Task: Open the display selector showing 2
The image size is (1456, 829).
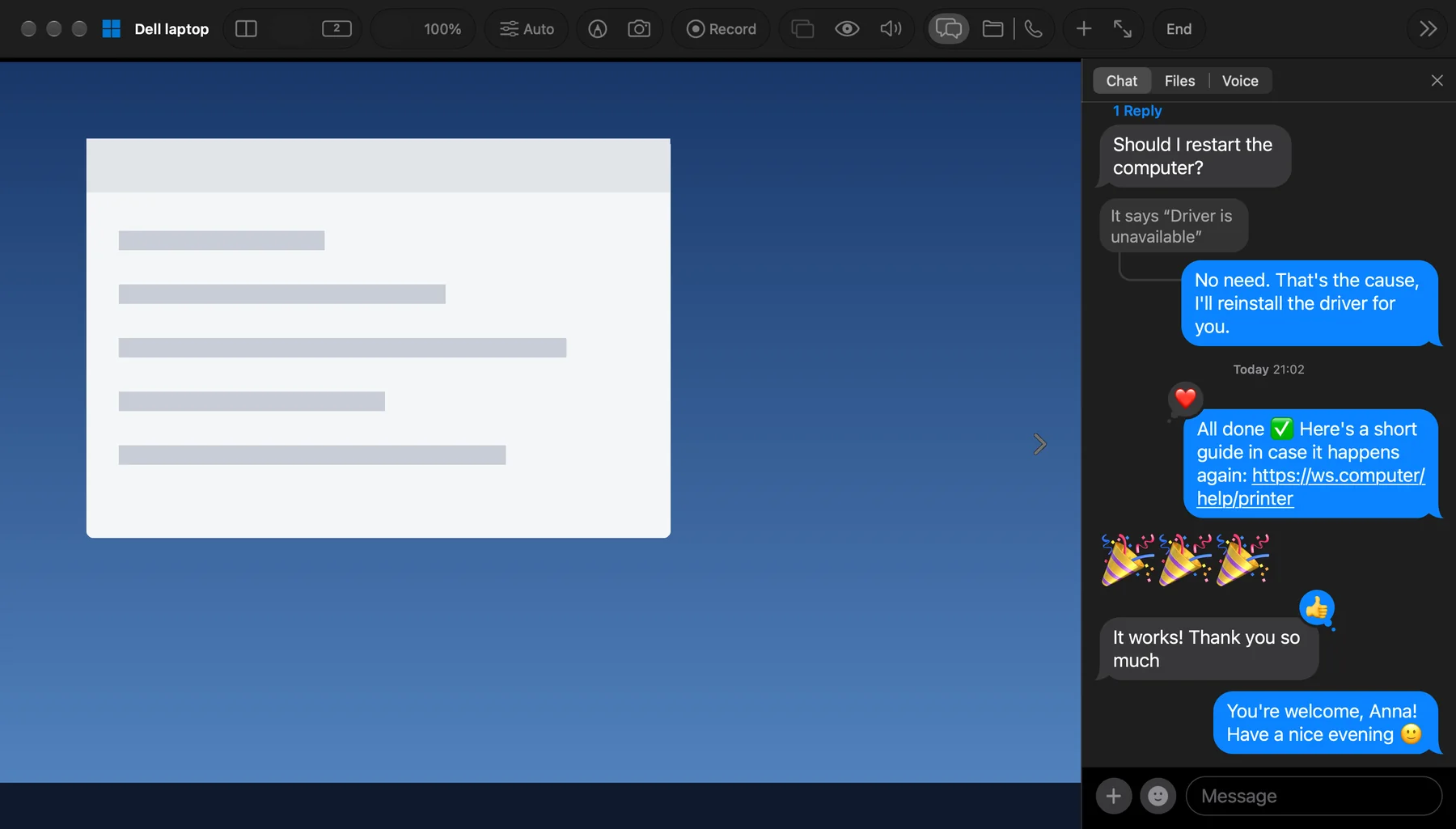Action: [x=336, y=29]
